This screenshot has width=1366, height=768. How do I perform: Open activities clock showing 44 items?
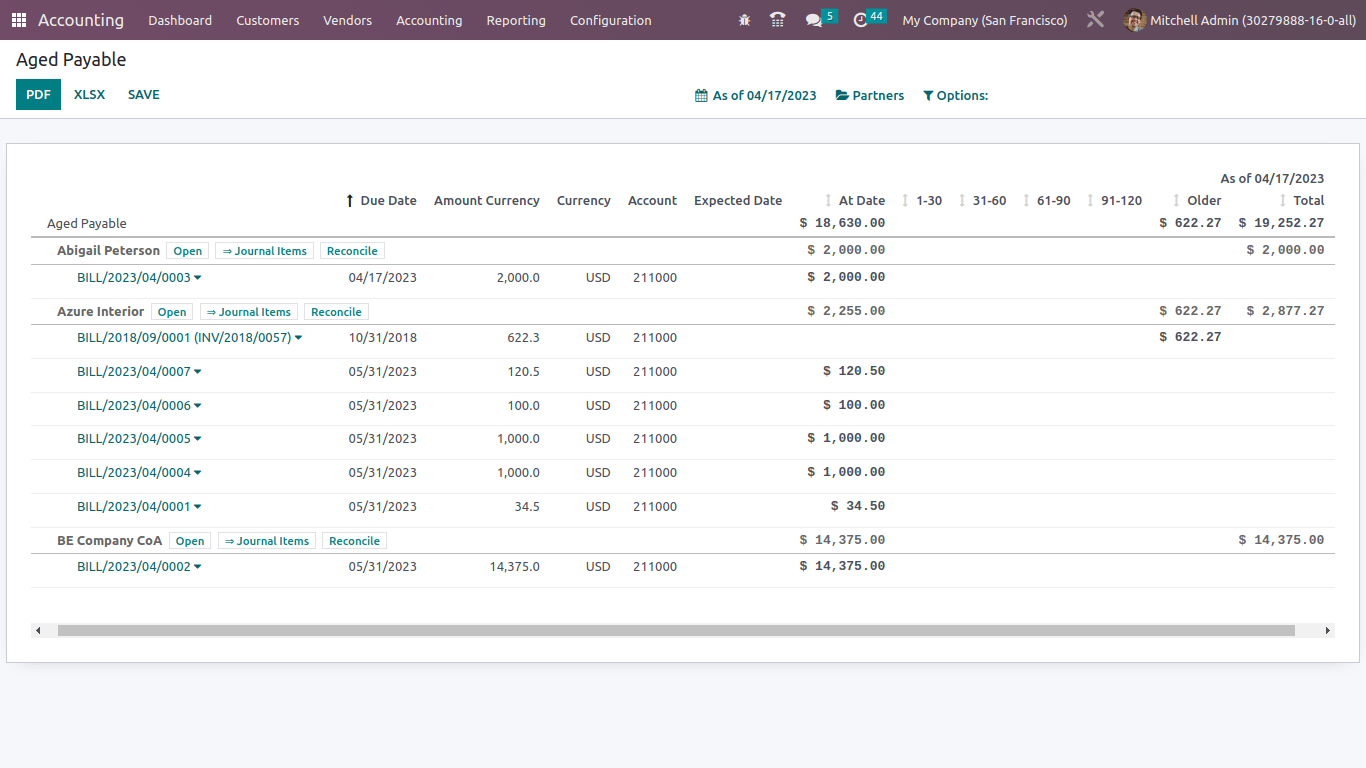tap(864, 20)
